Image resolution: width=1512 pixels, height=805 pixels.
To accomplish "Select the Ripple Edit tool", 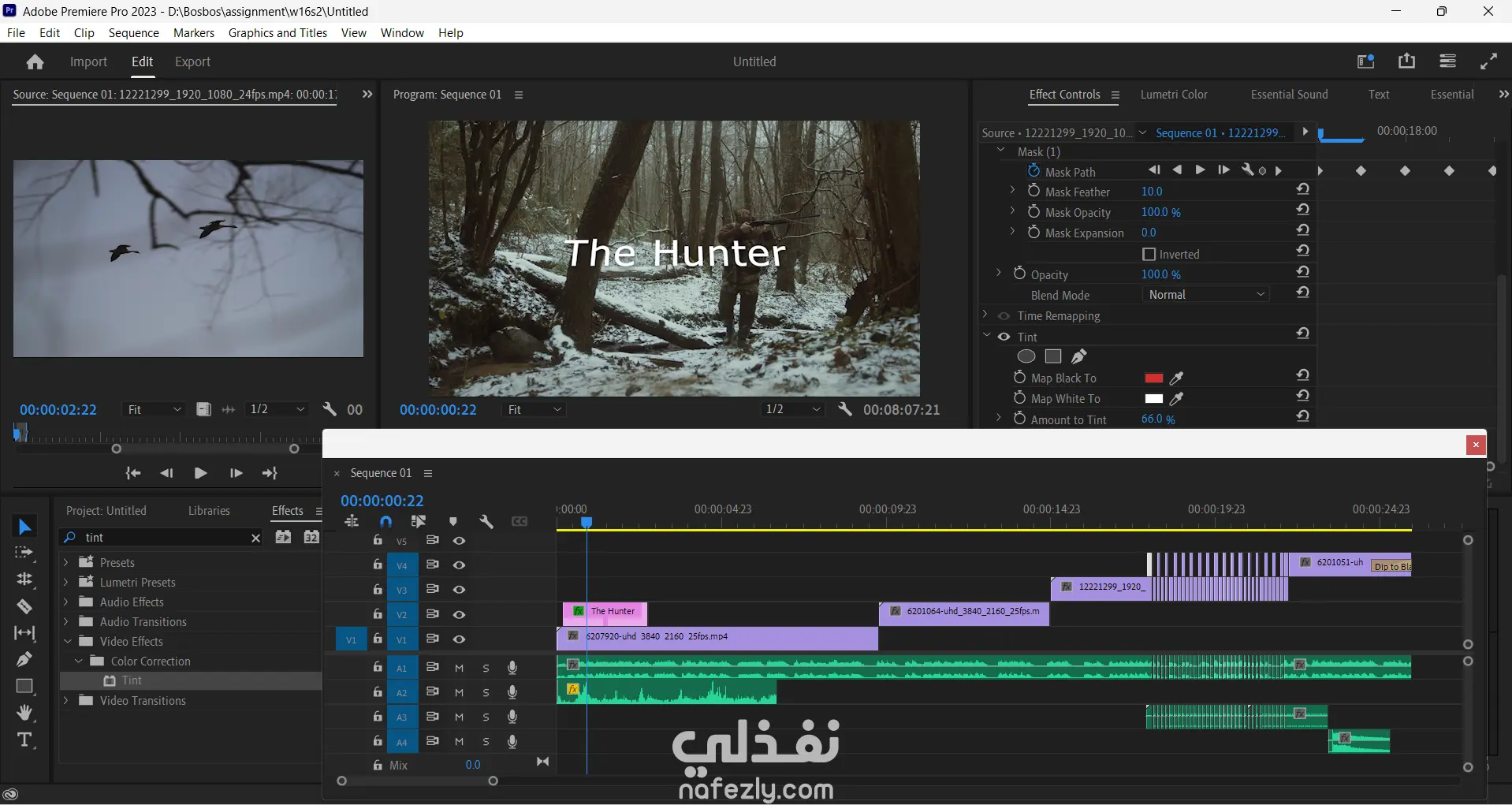I will (x=24, y=580).
